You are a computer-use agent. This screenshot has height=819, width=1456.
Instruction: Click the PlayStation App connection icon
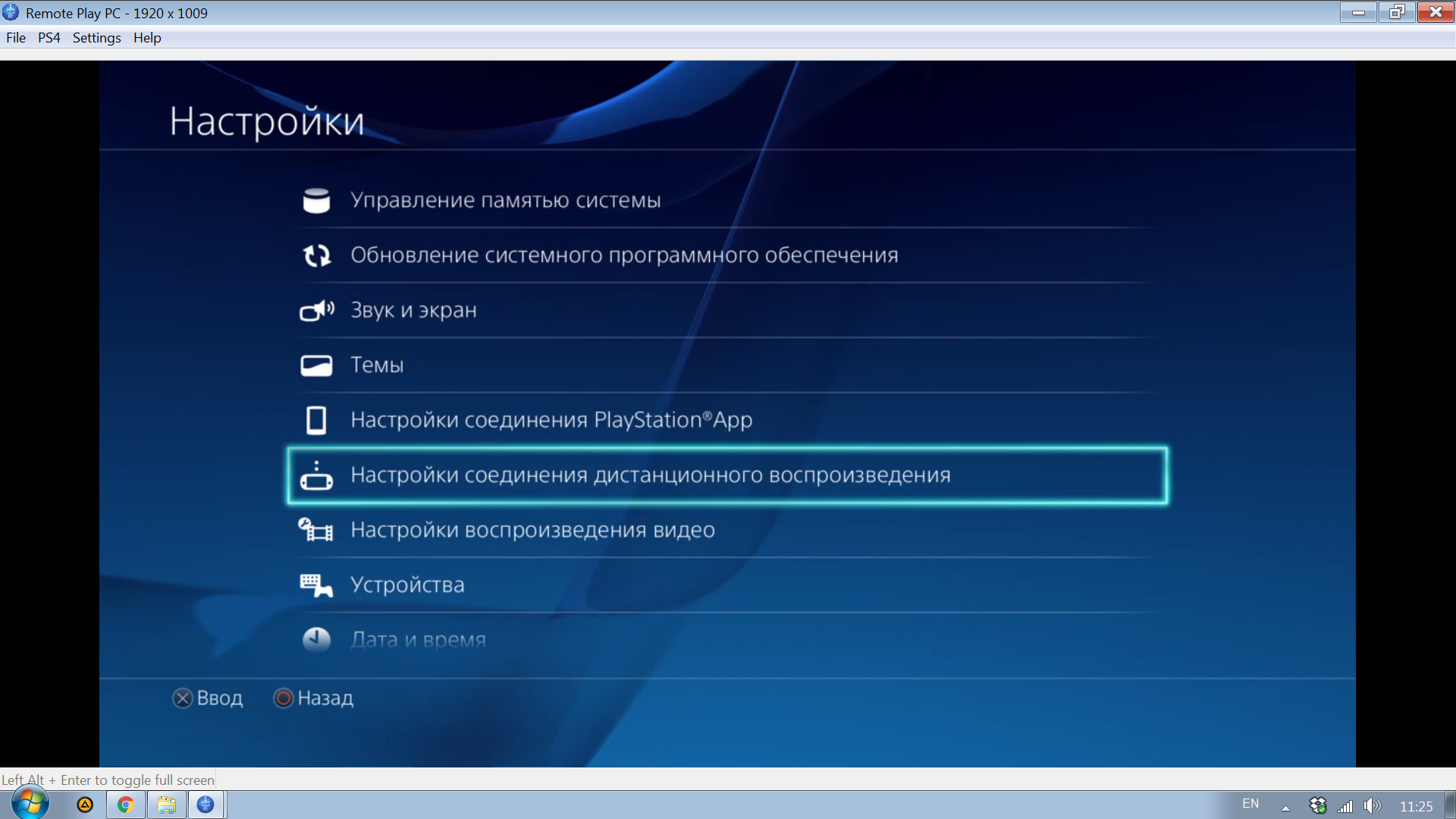pos(316,420)
